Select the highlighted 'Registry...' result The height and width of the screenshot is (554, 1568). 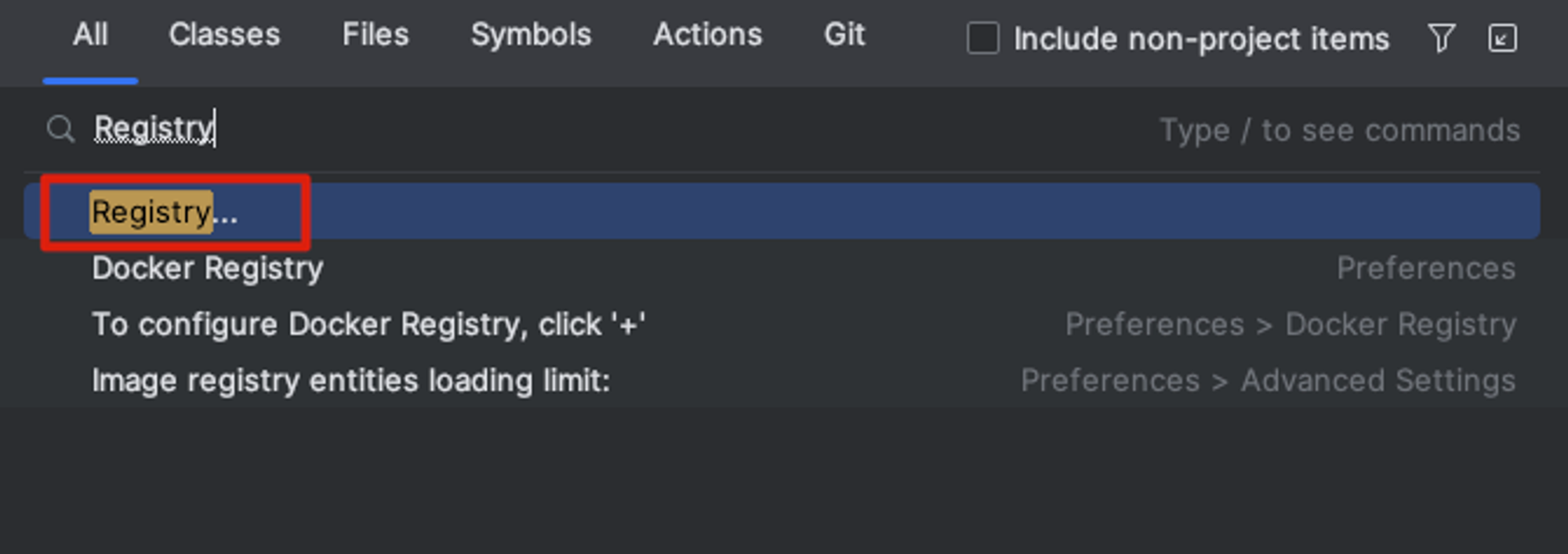click(782, 212)
